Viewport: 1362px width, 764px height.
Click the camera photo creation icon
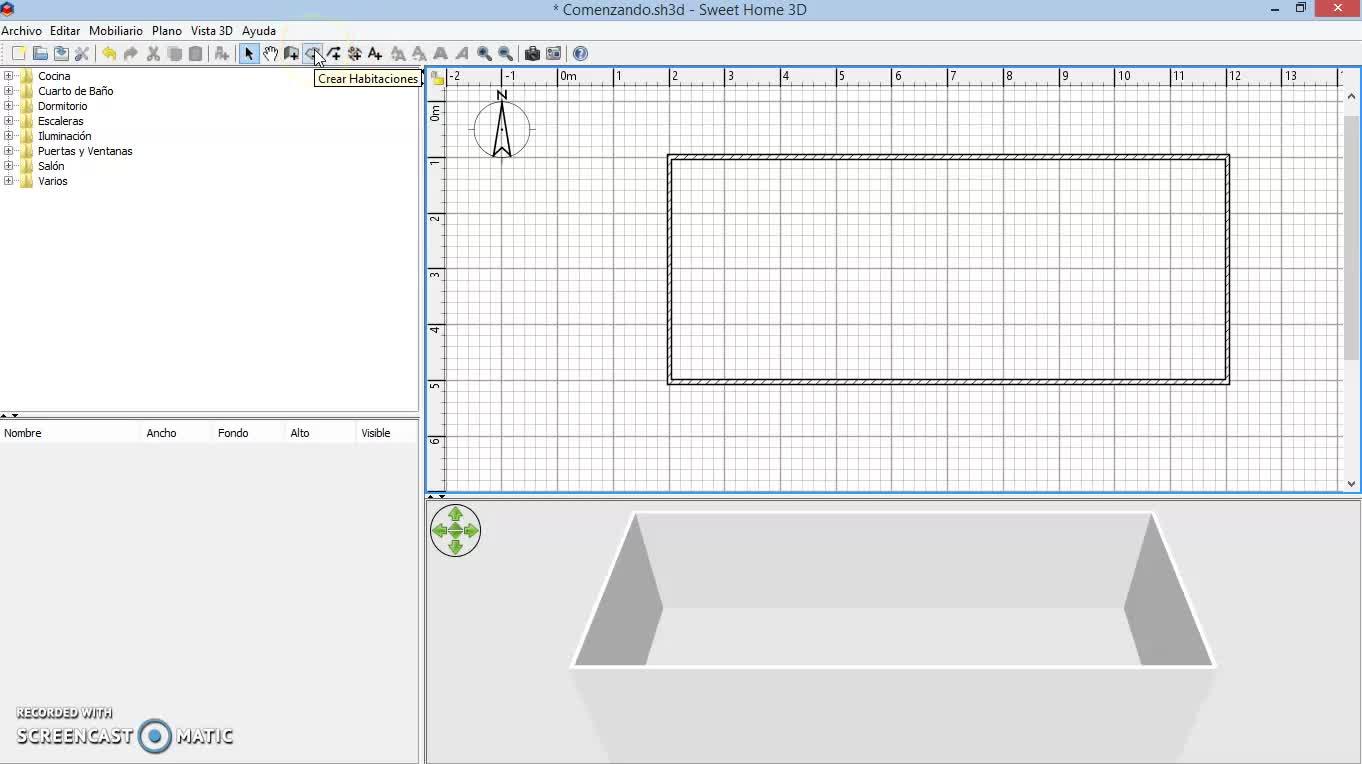[x=532, y=54]
